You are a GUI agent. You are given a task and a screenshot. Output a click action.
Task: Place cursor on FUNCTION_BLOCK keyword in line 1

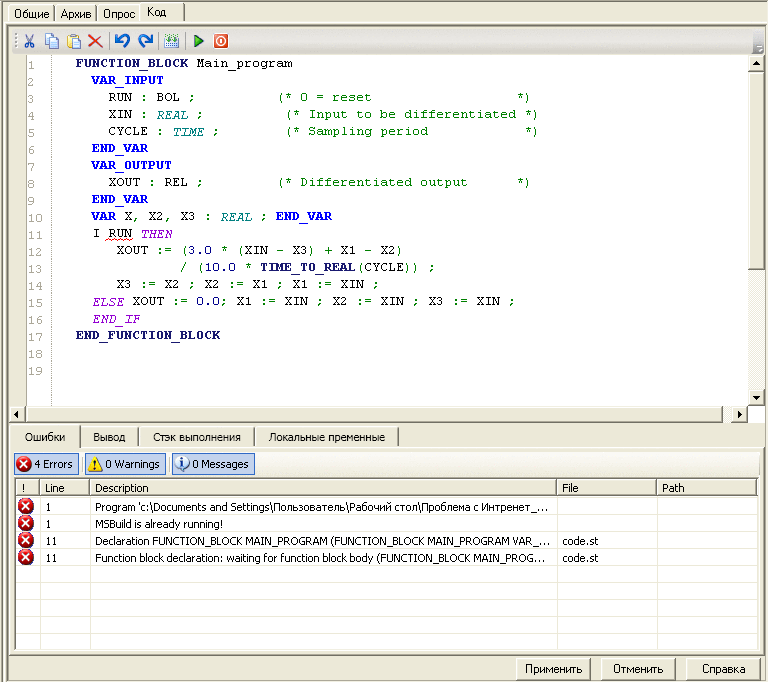131,63
